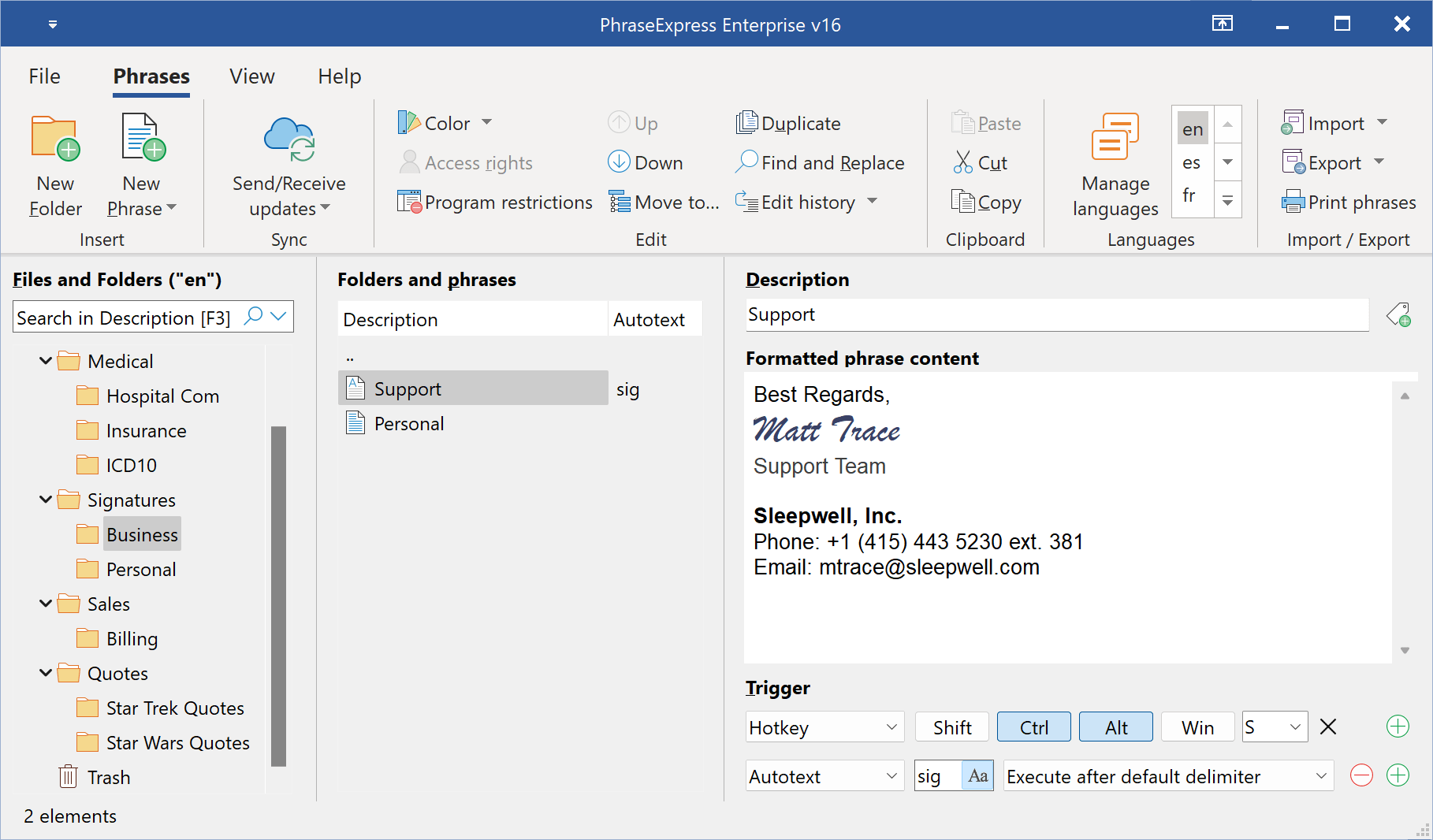Screen dimensions: 1433x840
Task: Collapse the Signatures folder
Action: coord(46,499)
